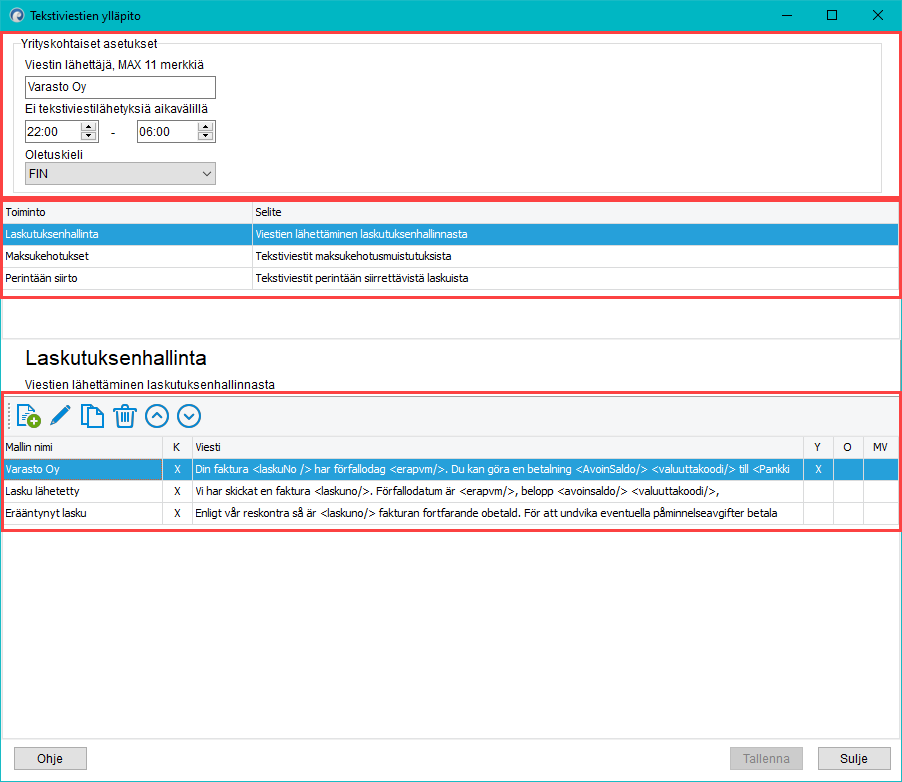
Task: Click the Tallenna button
Action: click(766, 758)
